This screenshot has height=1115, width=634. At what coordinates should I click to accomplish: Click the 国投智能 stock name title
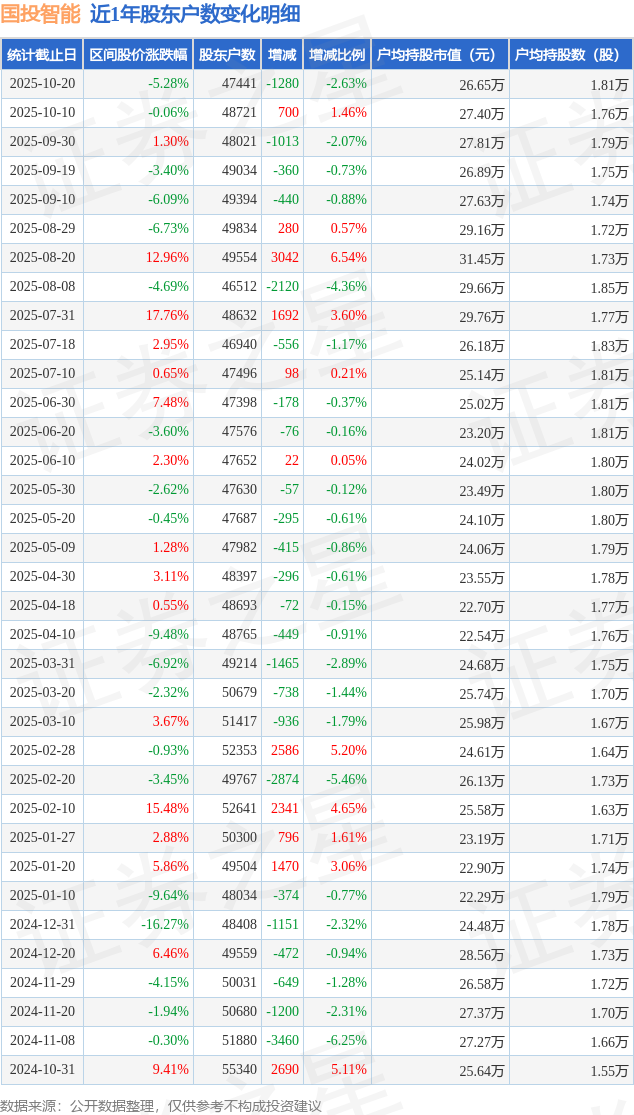click(x=40, y=15)
